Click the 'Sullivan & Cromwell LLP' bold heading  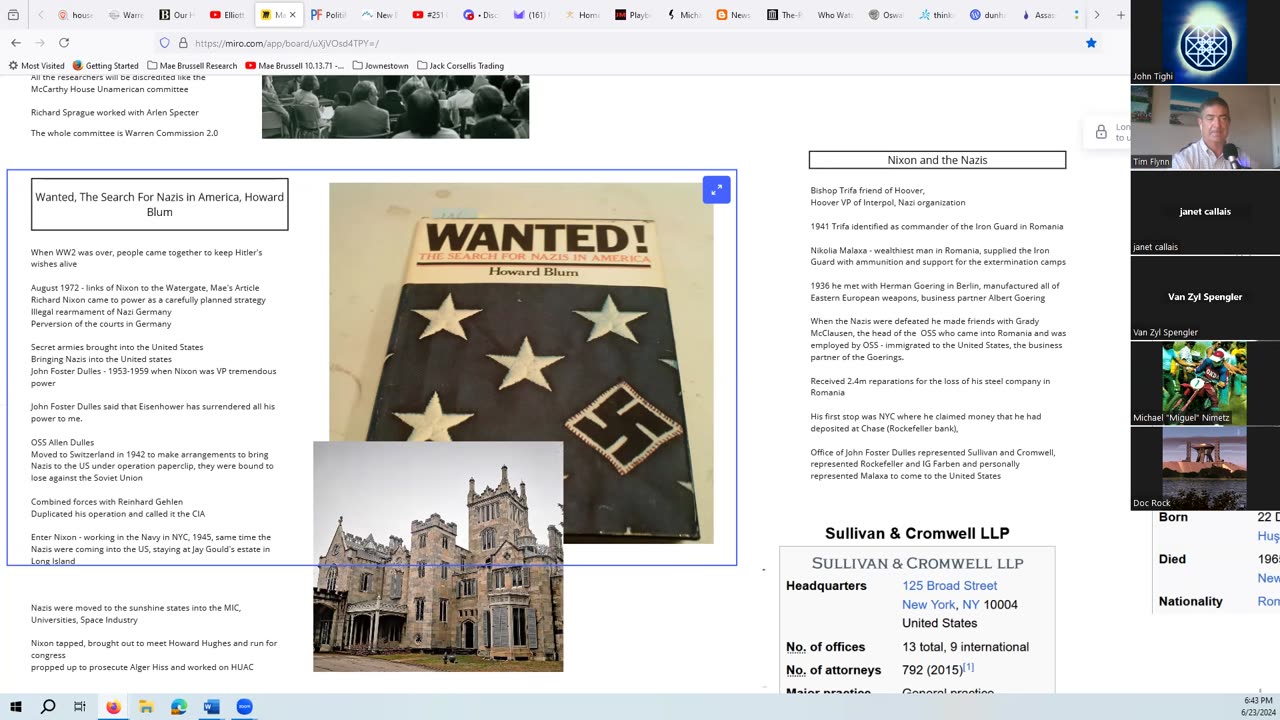(917, 533)
